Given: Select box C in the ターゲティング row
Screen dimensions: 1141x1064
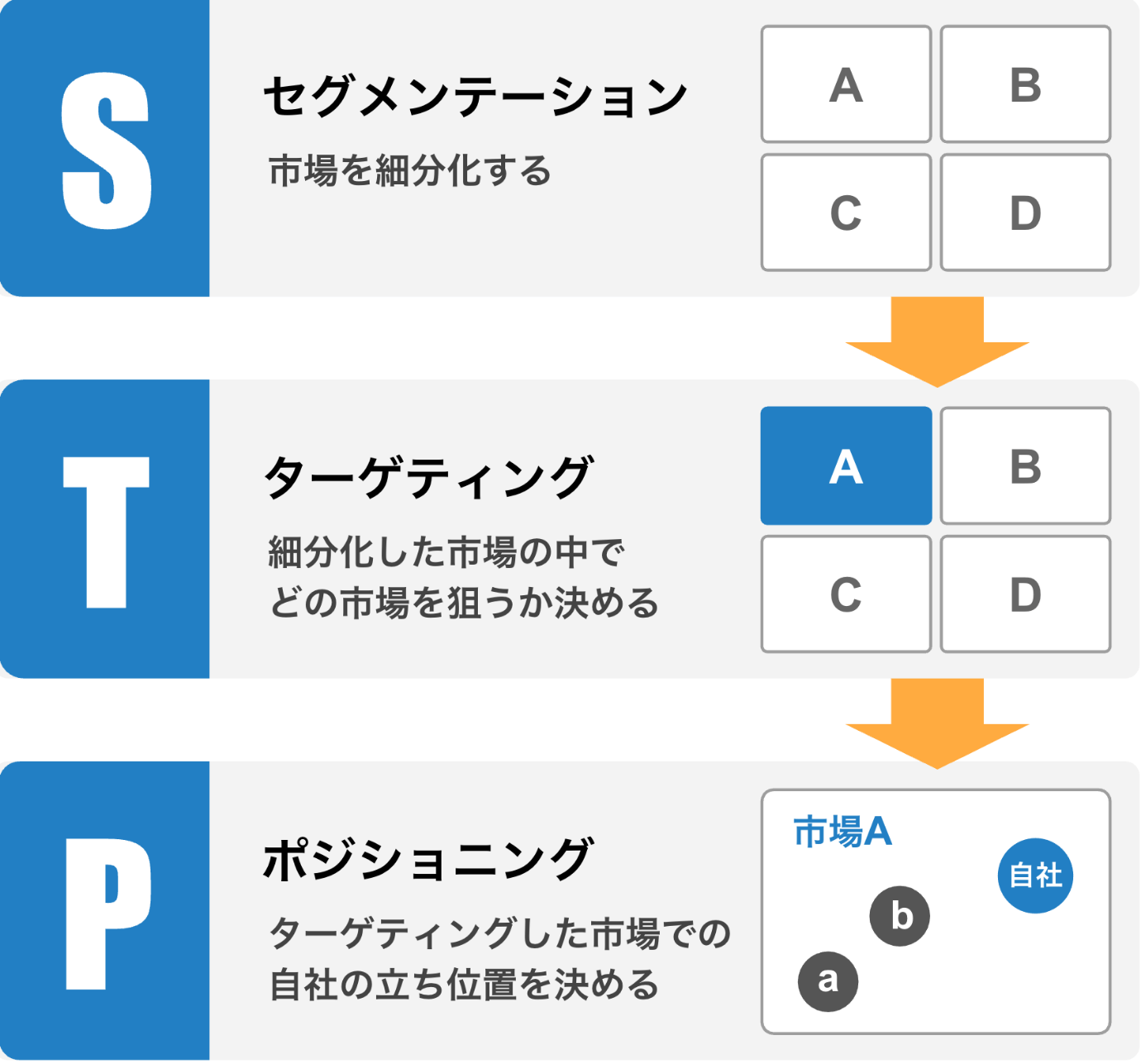Looking at the screenshot, I should click(846, 594).
